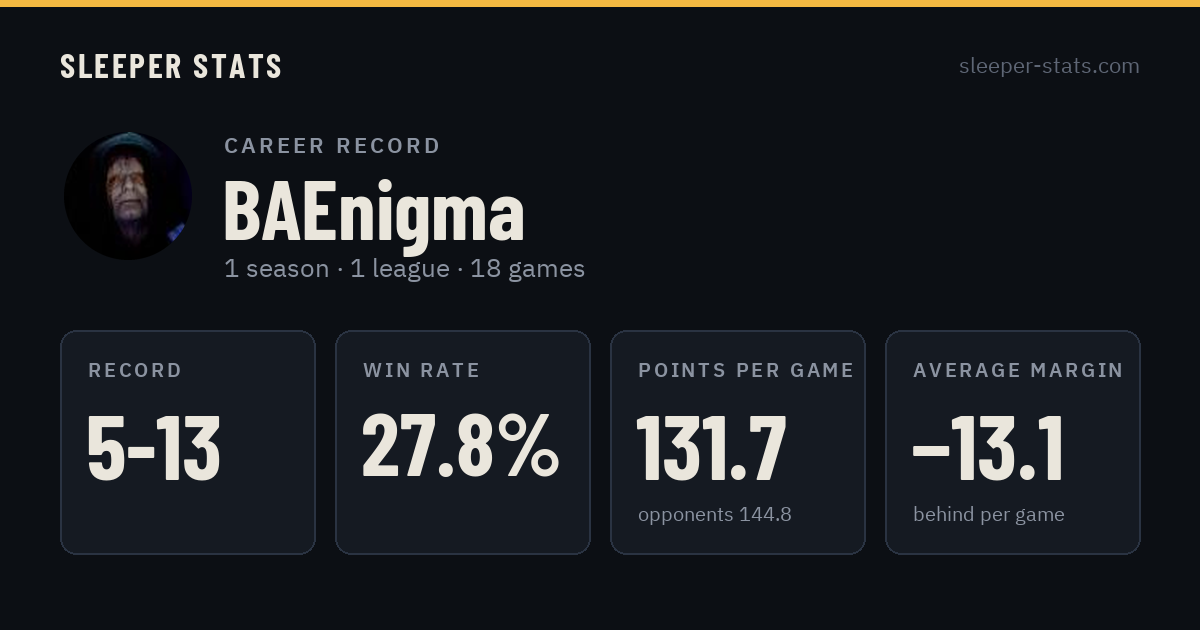Click the SLEEPER STATS logo text
The image size is (1200, 630).
[171, 66]
